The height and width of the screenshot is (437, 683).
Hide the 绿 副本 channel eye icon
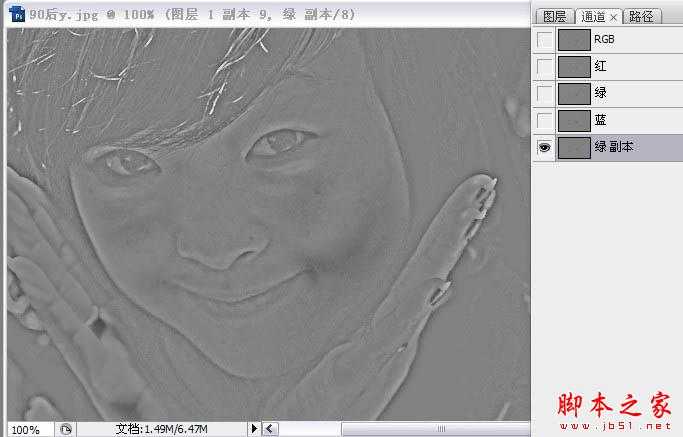coord(543,147)
